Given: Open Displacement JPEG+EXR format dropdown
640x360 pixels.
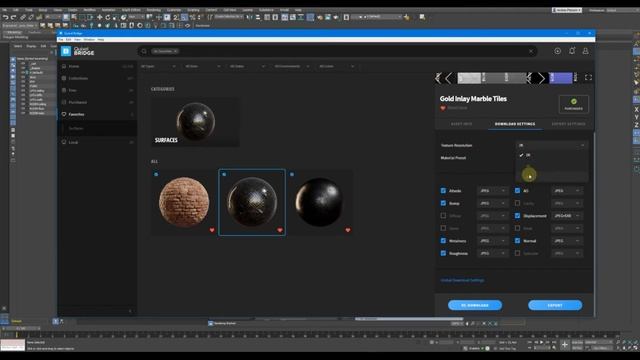Looking at the screenshot, I should (x=567, y=216).
